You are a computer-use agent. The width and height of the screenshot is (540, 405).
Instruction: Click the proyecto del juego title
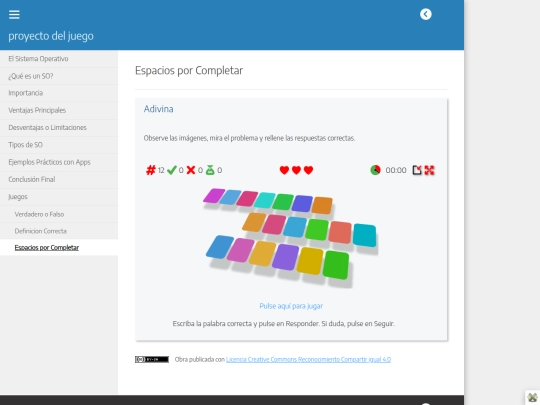tap(51, 36)
